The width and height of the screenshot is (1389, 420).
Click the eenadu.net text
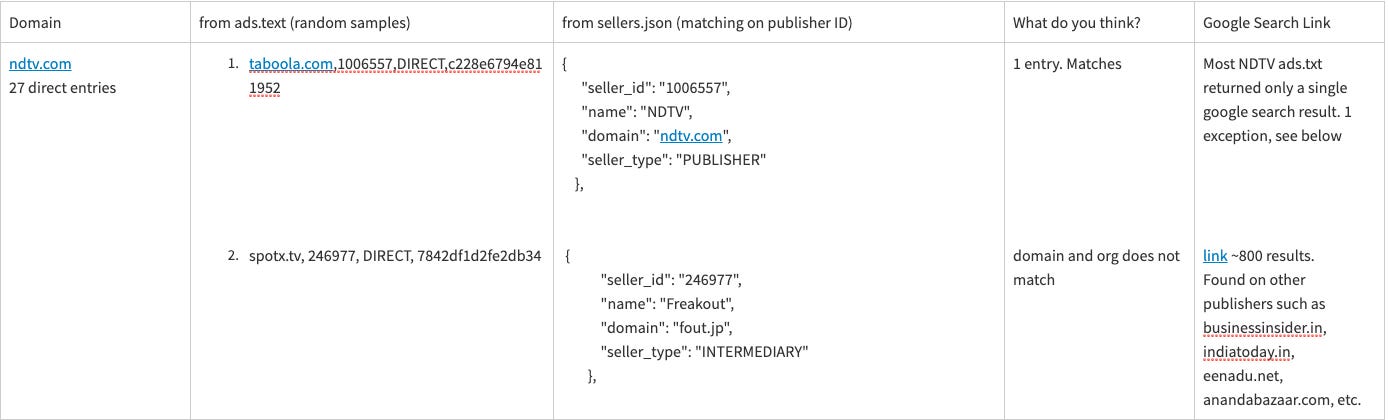[x=1243, y=376]
